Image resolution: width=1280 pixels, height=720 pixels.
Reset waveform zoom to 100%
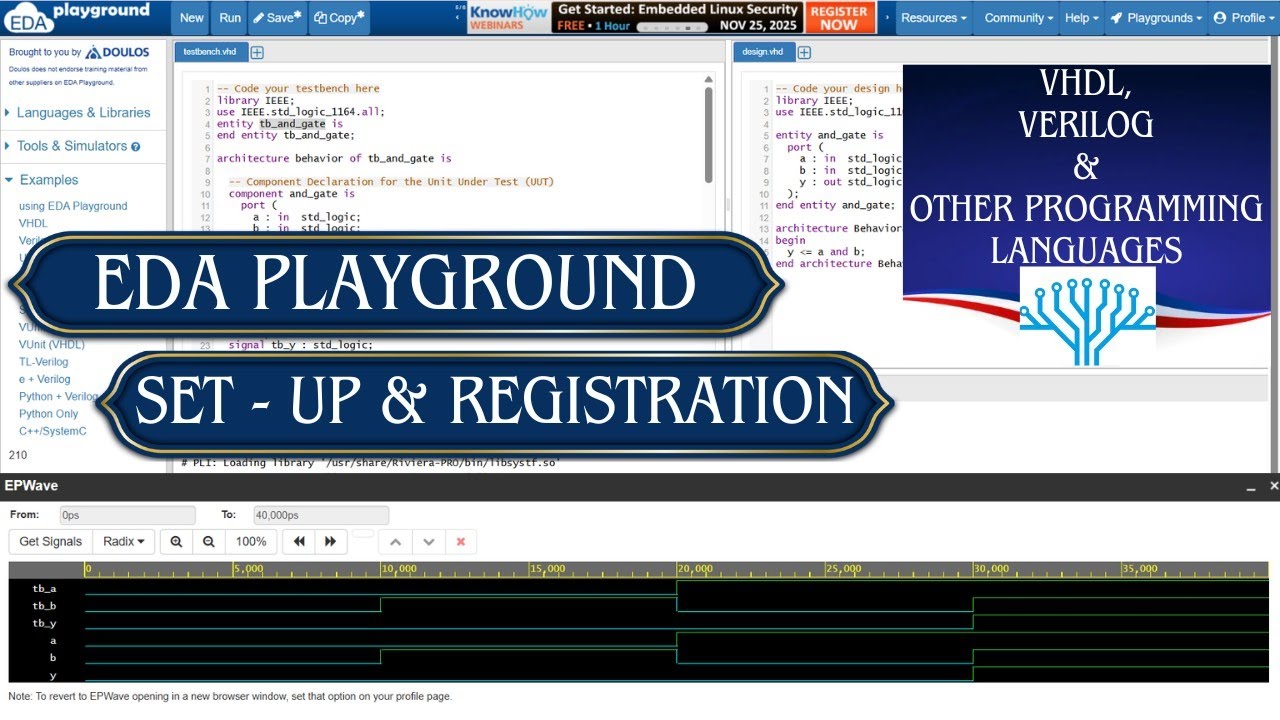coord(251,541)
